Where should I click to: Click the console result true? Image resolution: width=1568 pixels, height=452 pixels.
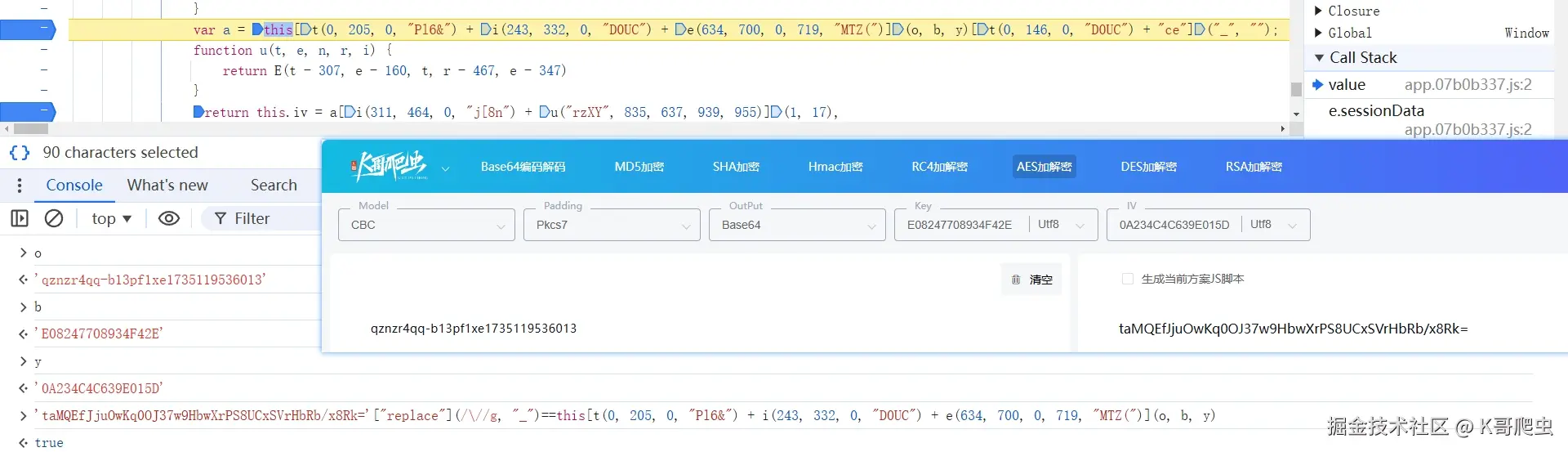tap(49, 443)
